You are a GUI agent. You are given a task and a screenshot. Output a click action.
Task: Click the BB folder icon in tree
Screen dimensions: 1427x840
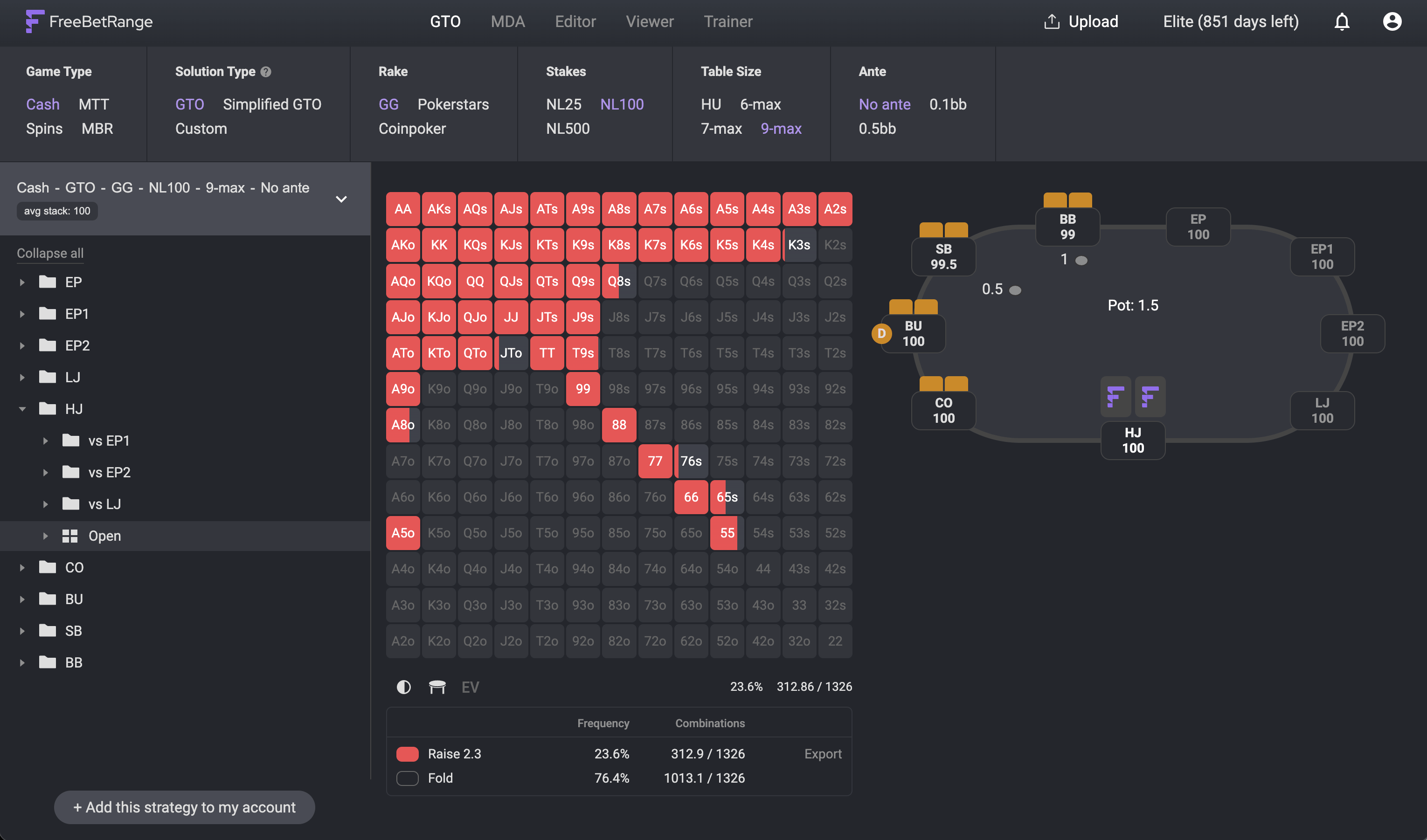(48, 662)
